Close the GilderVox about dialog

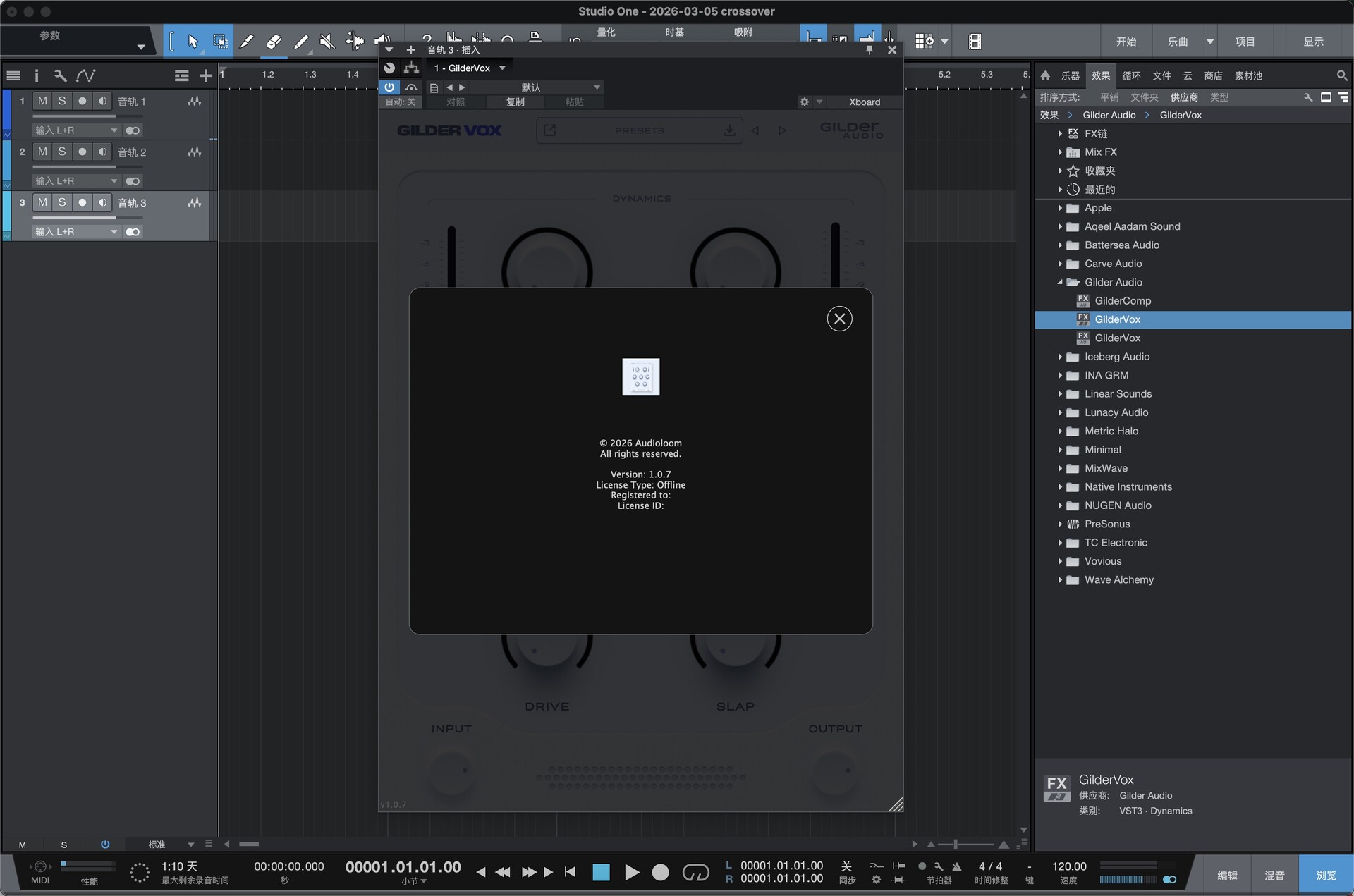coord(839,319)
